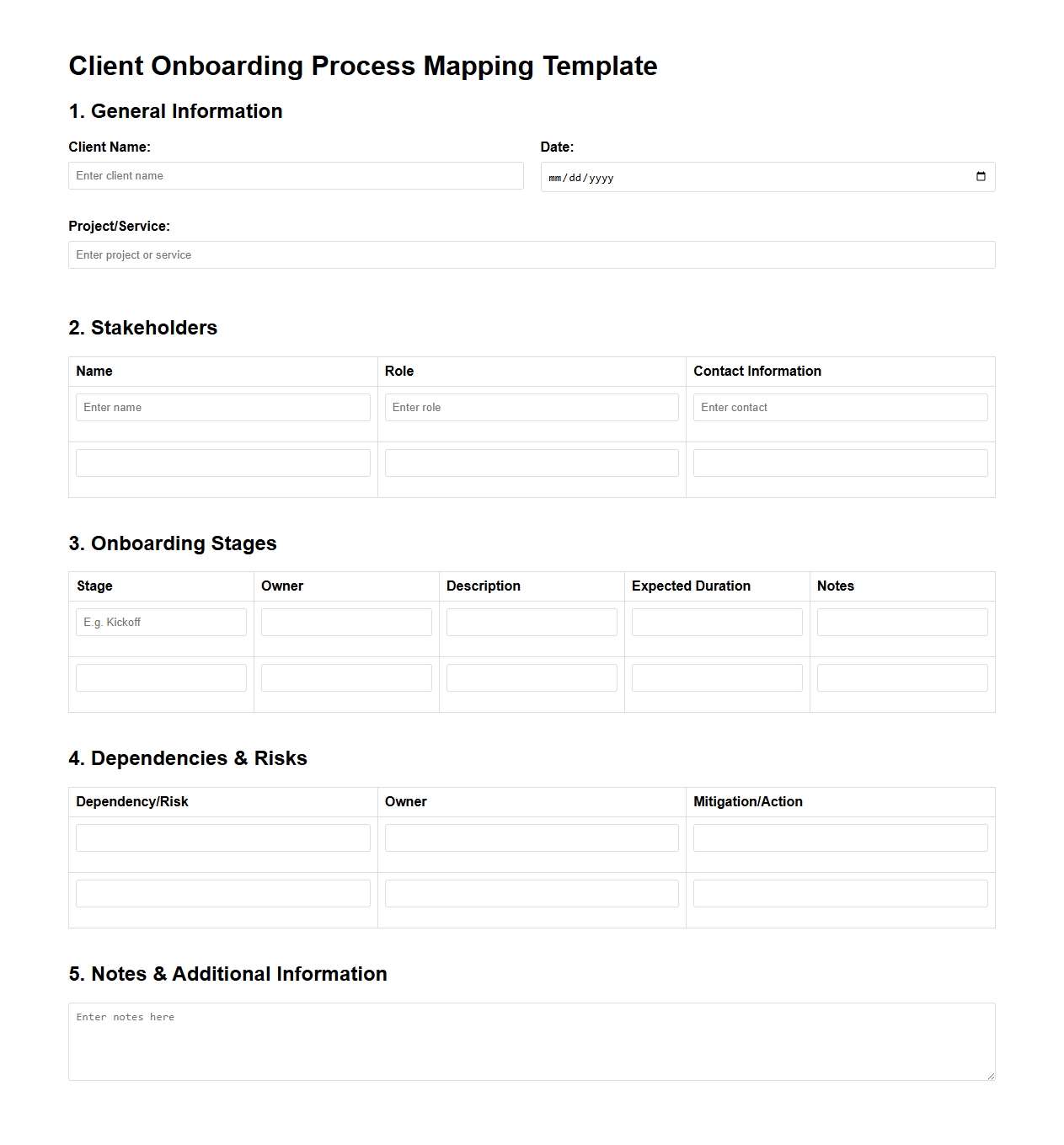Click the Owner field under Dependencies & Risks

pyautogui.click(x=531, y=837)
